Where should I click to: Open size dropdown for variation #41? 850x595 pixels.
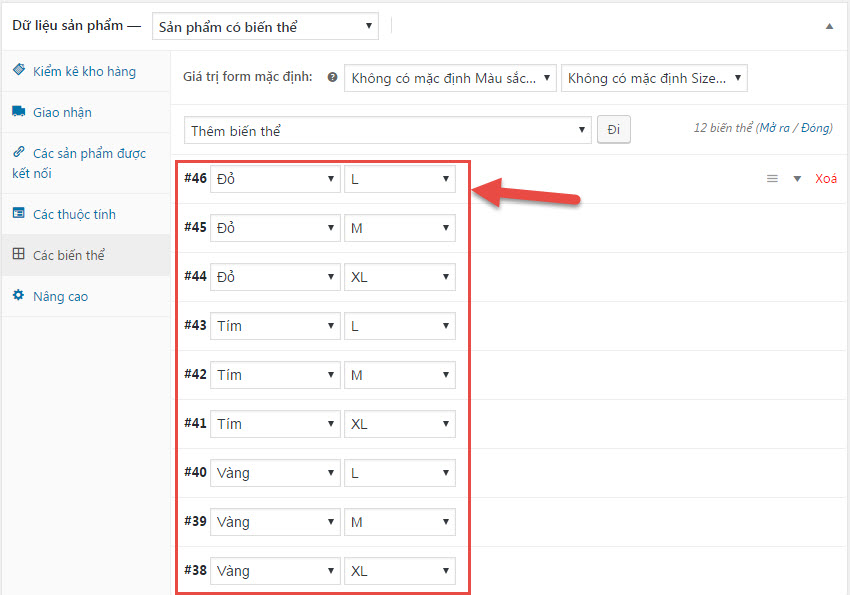point(400,424)
